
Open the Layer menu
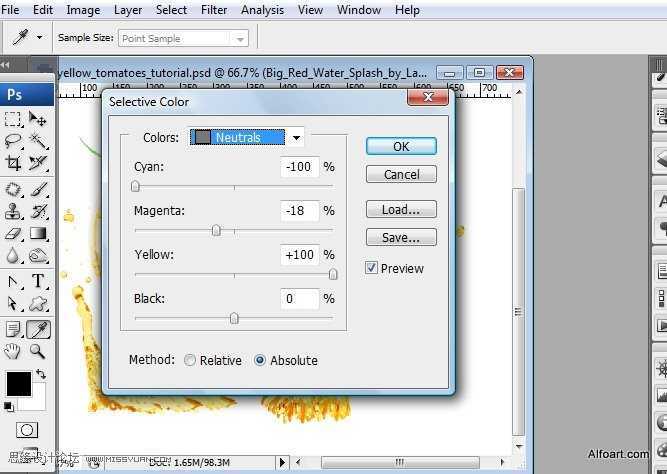(128, 9)
